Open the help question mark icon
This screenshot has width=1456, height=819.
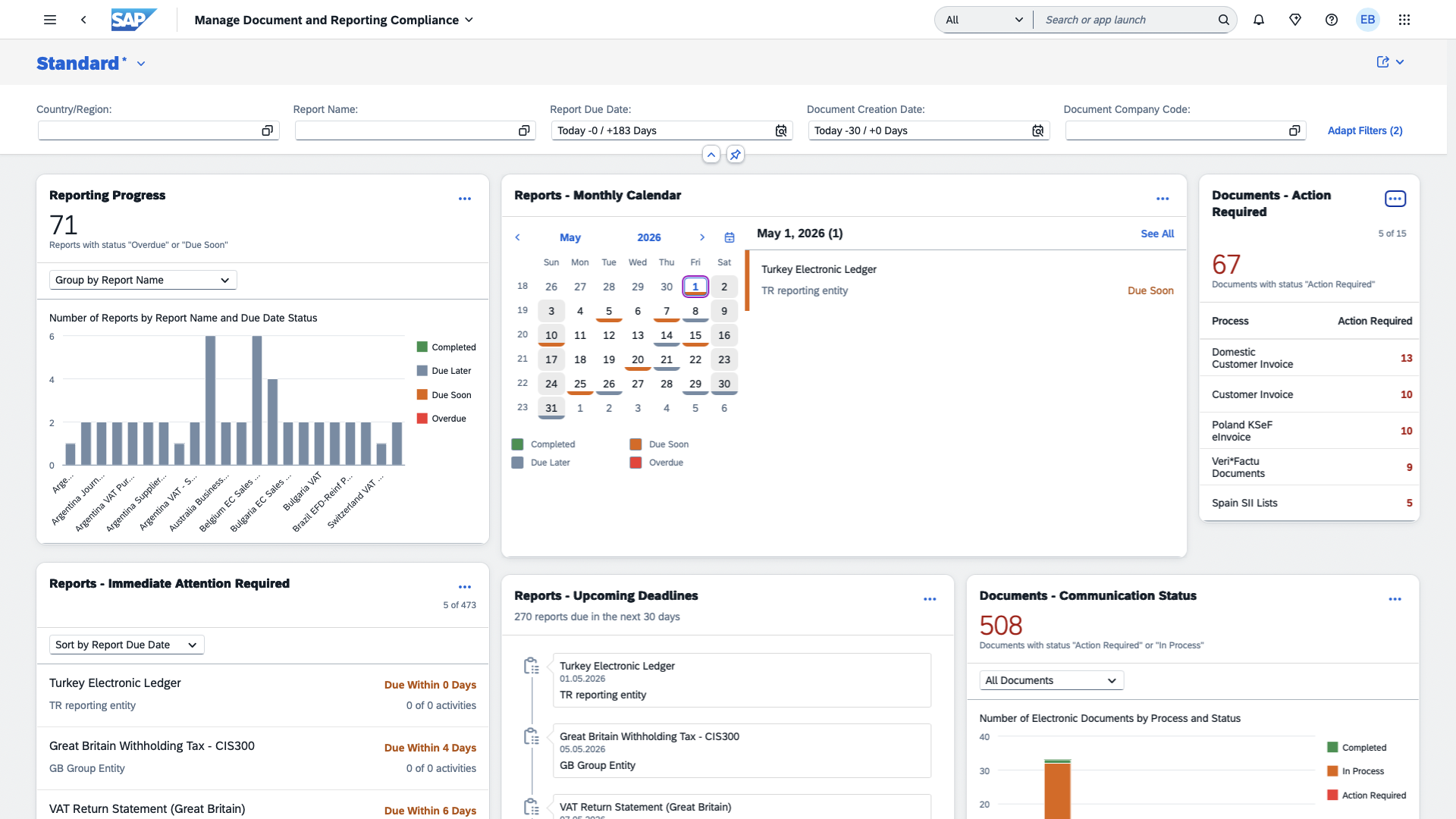pos(1332,20)
